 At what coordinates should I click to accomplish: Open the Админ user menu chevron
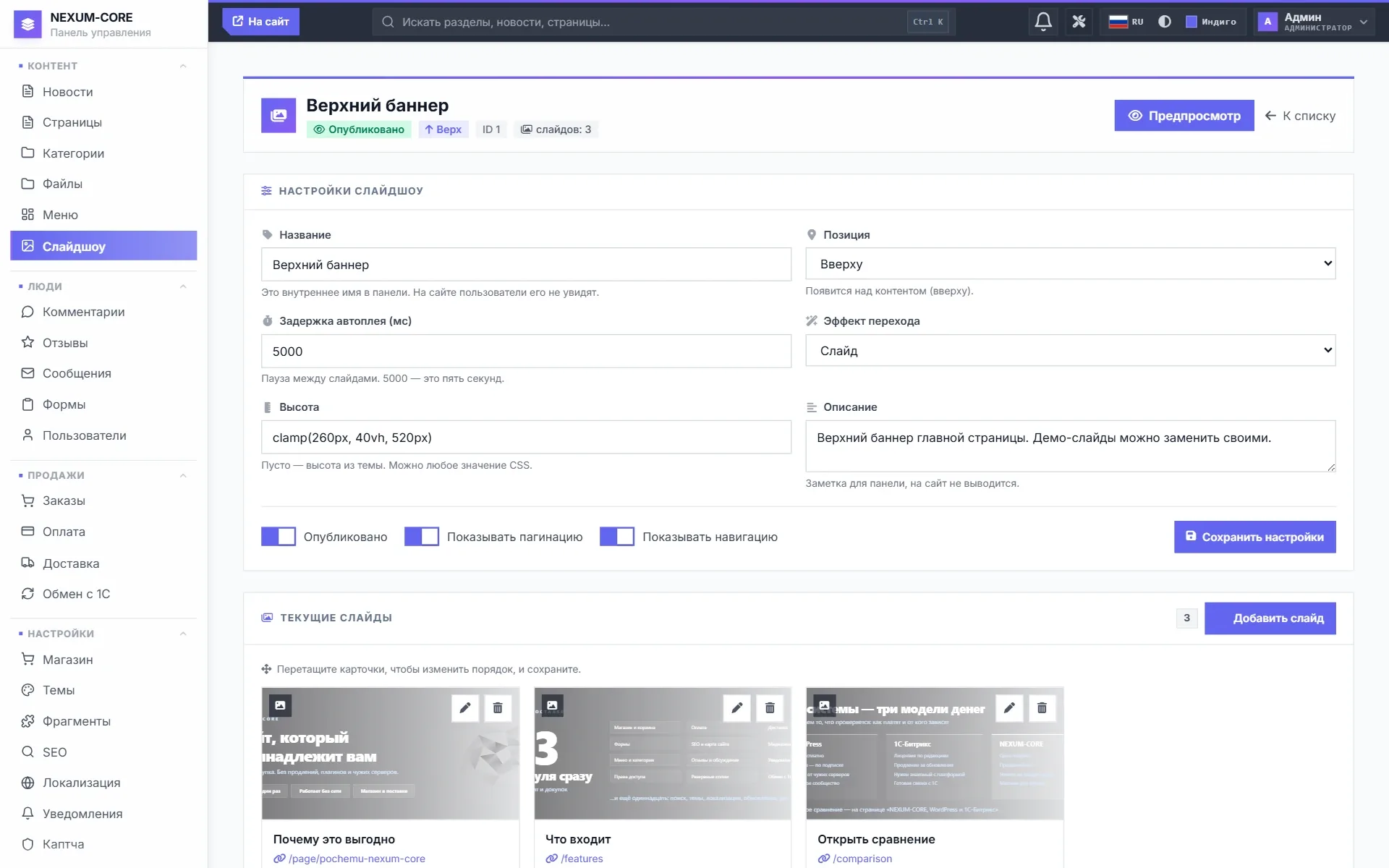click(1364, 22)
